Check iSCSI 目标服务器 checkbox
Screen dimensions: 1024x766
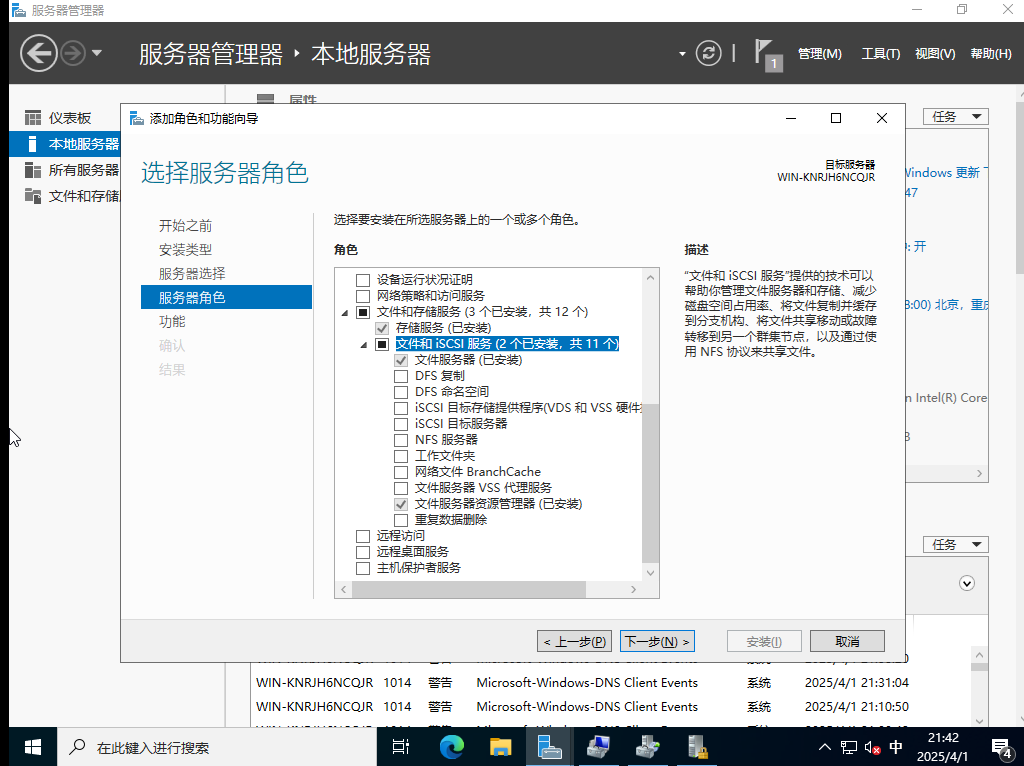tap(401, 424)
